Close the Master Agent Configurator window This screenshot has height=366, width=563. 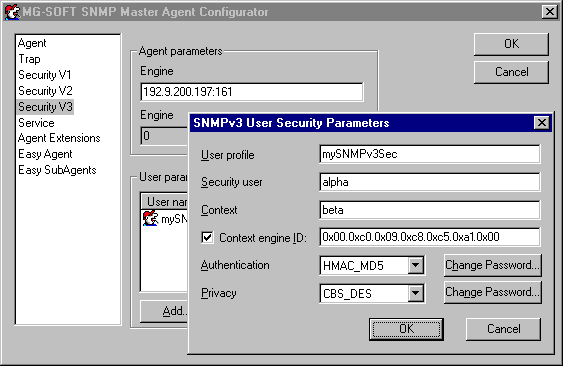(550, 12)
